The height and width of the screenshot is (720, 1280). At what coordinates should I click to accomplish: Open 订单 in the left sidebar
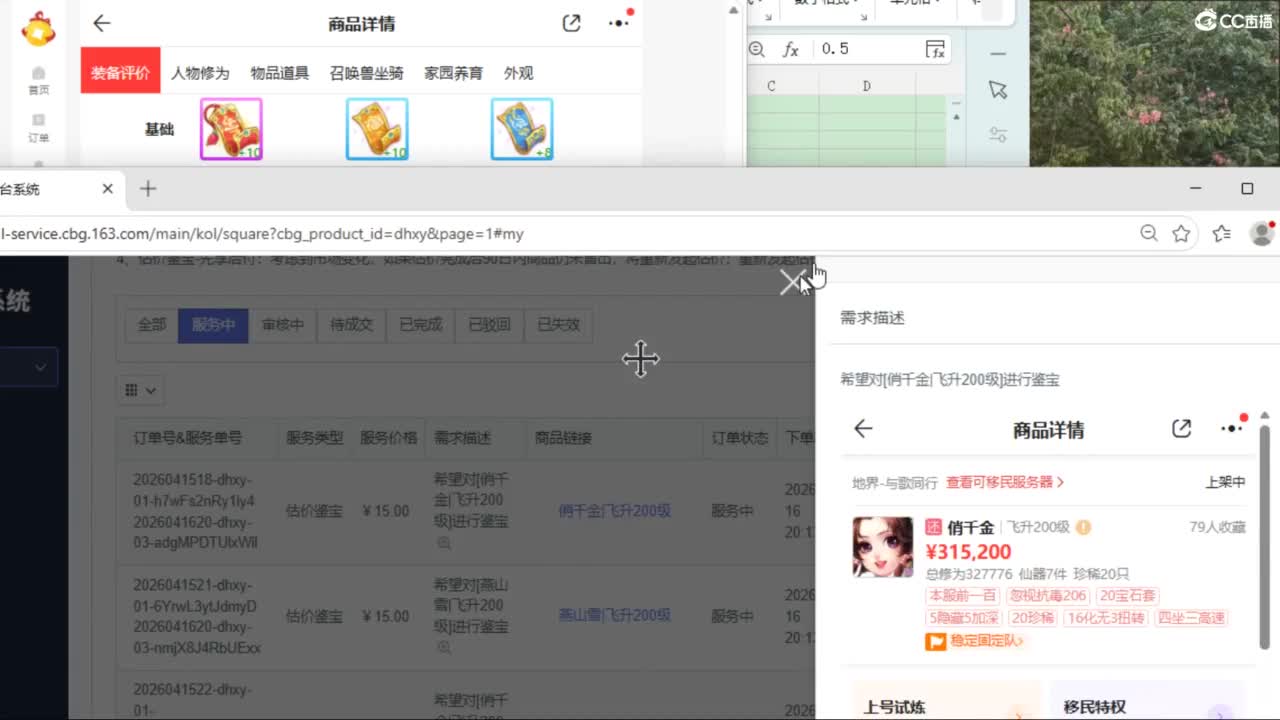(x=38, y=129)
